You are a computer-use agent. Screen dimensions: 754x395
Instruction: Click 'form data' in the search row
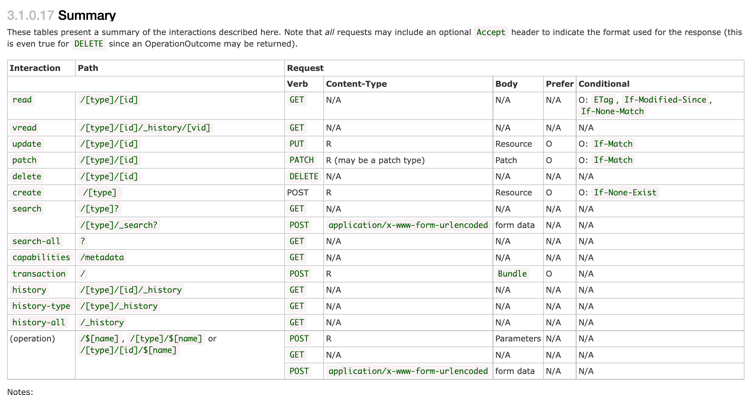click(x=515, y=225)
